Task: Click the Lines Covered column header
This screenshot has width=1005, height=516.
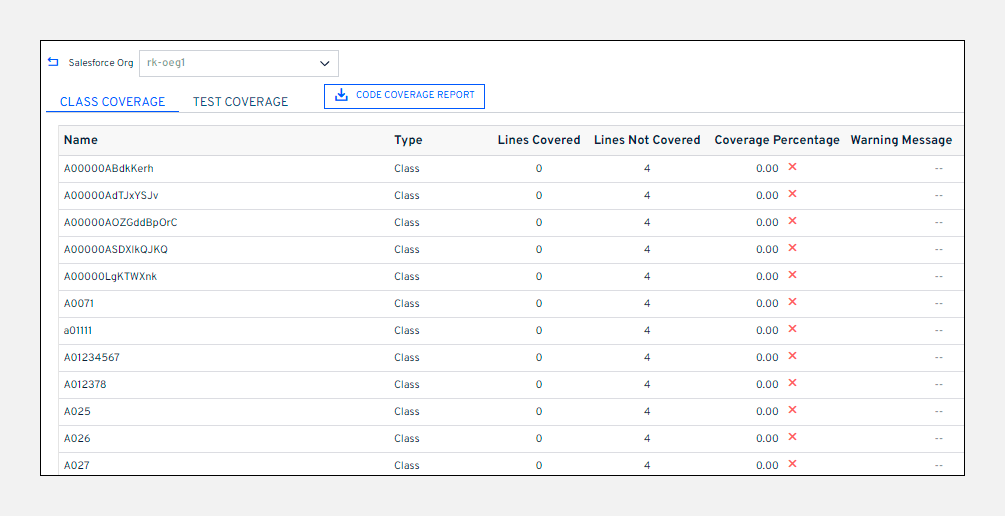Action: 538,140
